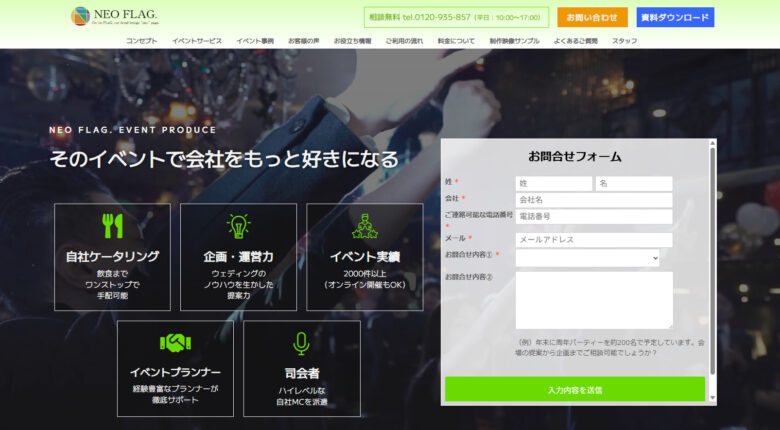The image size is (780, 430).
Task: Click the NEO FLAG logo icon
Action: 81,16
